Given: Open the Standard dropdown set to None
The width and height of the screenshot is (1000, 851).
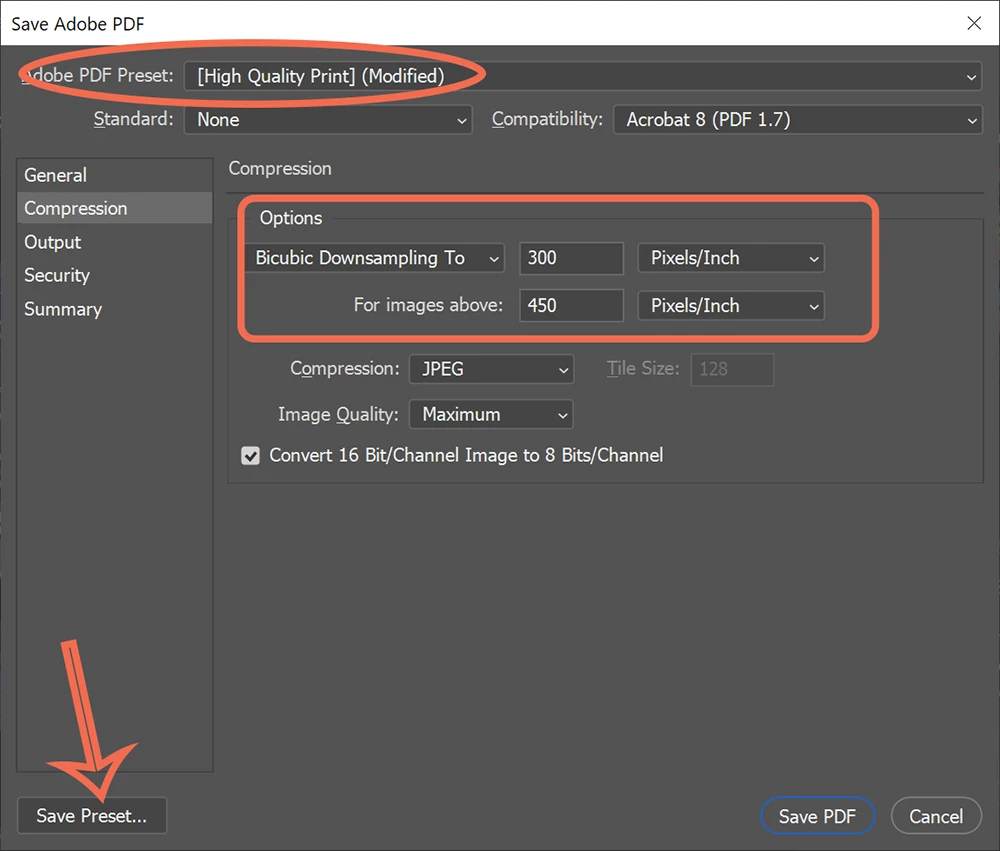Looking at the screenshot, I should pyautogui.click(x=328, y=120).
